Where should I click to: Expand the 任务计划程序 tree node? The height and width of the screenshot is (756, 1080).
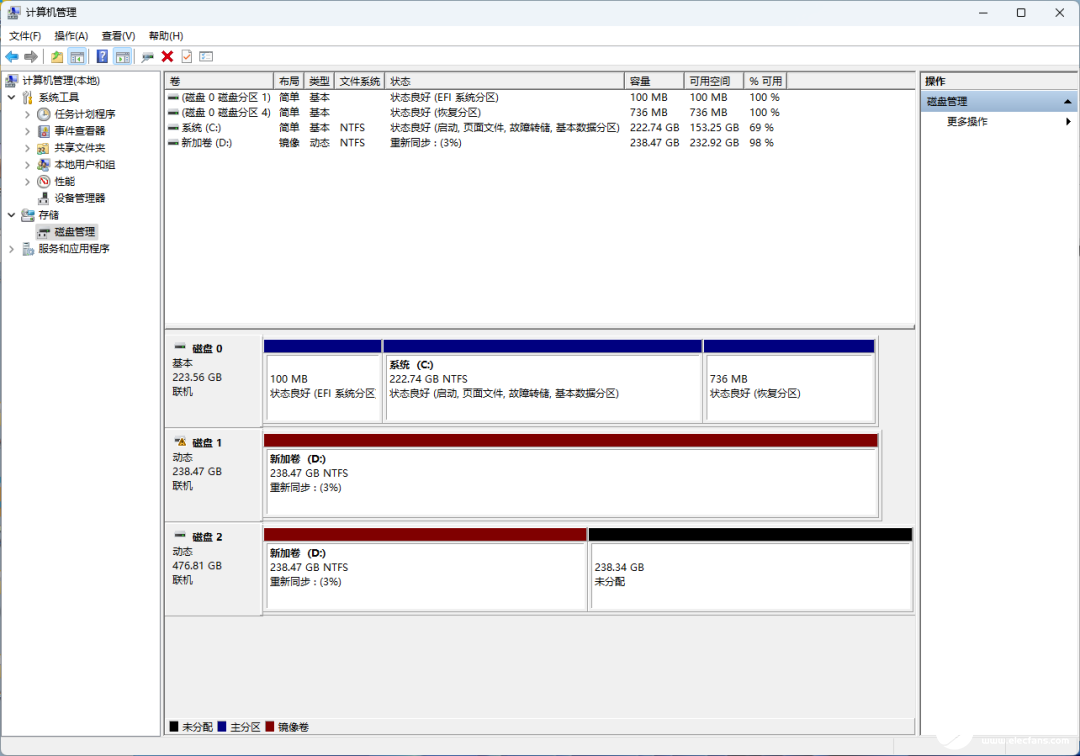pos(27,113)
